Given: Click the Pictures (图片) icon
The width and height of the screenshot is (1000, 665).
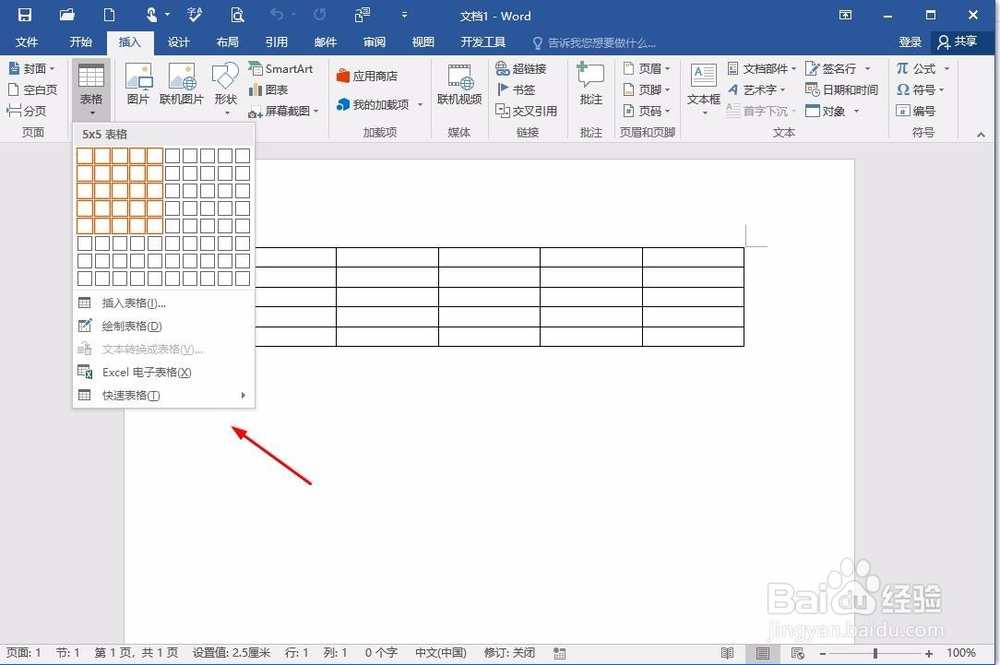Looking at the screenshot, I should point(138,84).
